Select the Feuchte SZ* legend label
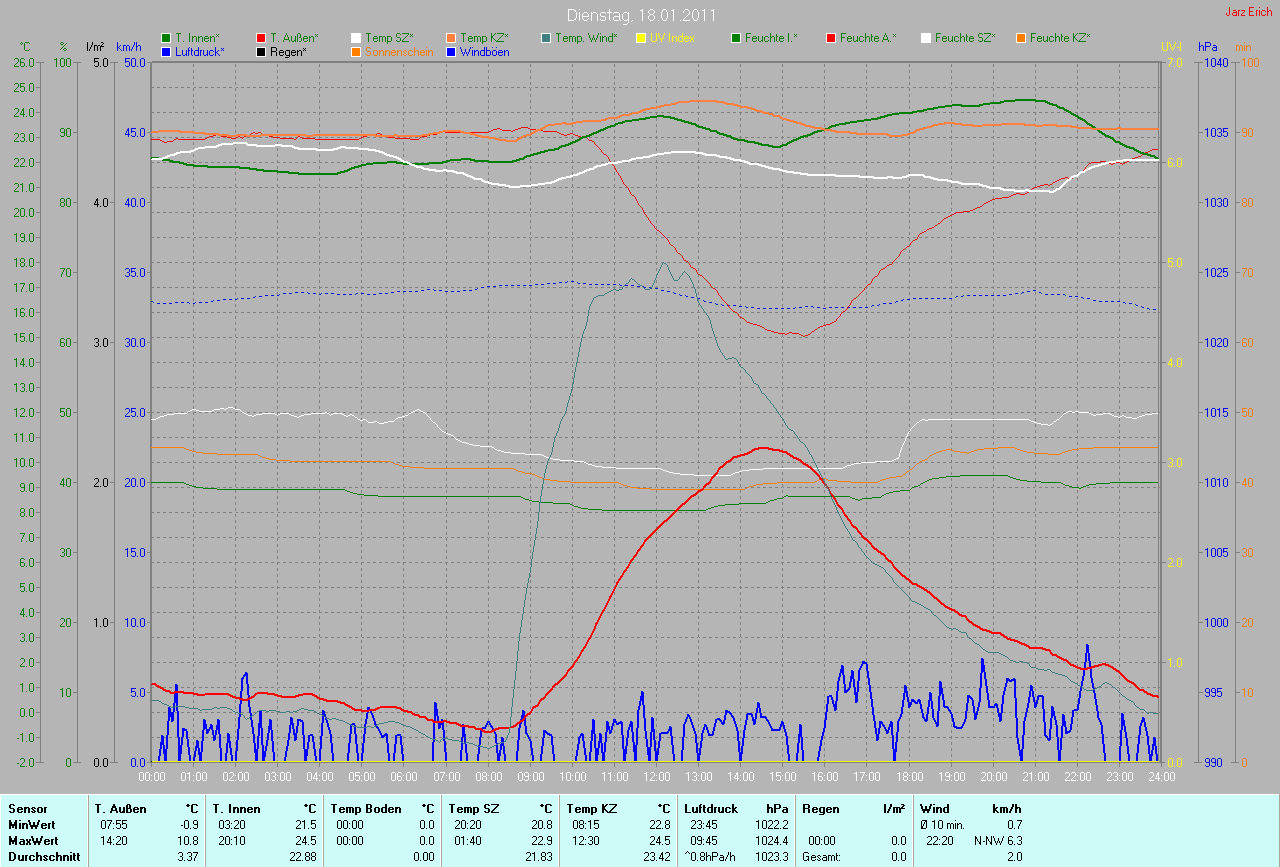The image size is (1280, 867). click(x=965, y=38)
